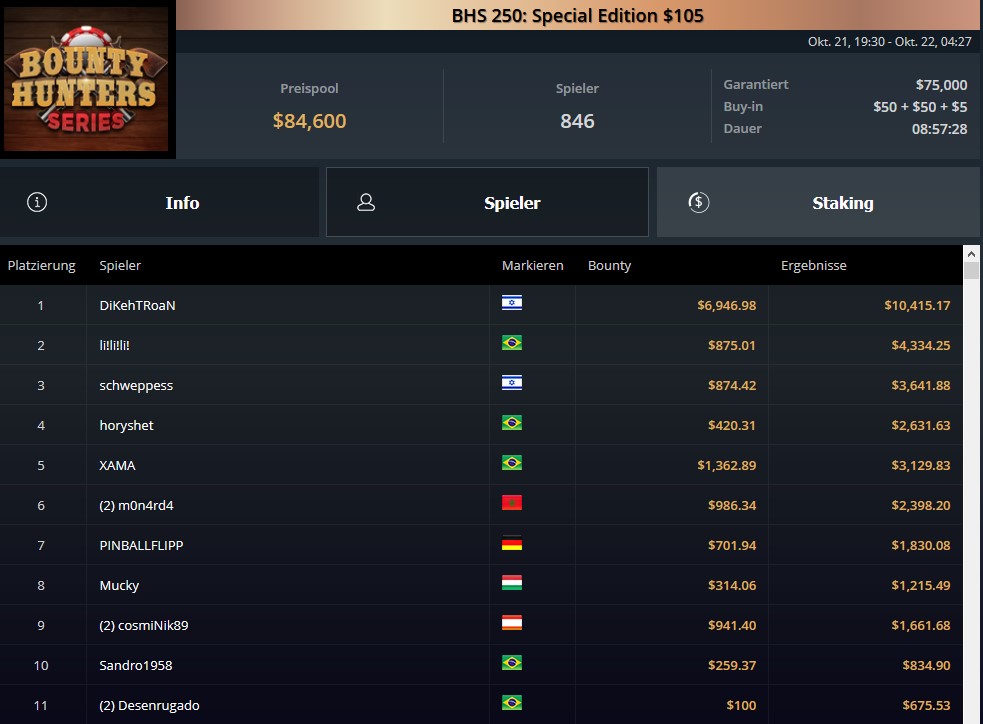Select player schweppess
This screenshot has height=724, width=983.
click(x=136, y=386)
